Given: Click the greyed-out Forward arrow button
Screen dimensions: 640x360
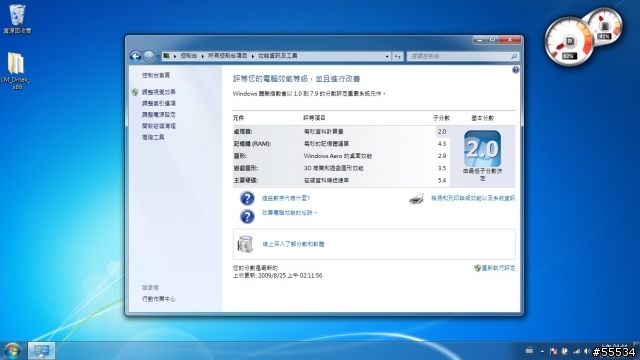Looking at the screenshot, I should pyautogui.click(x=149, y=56).
